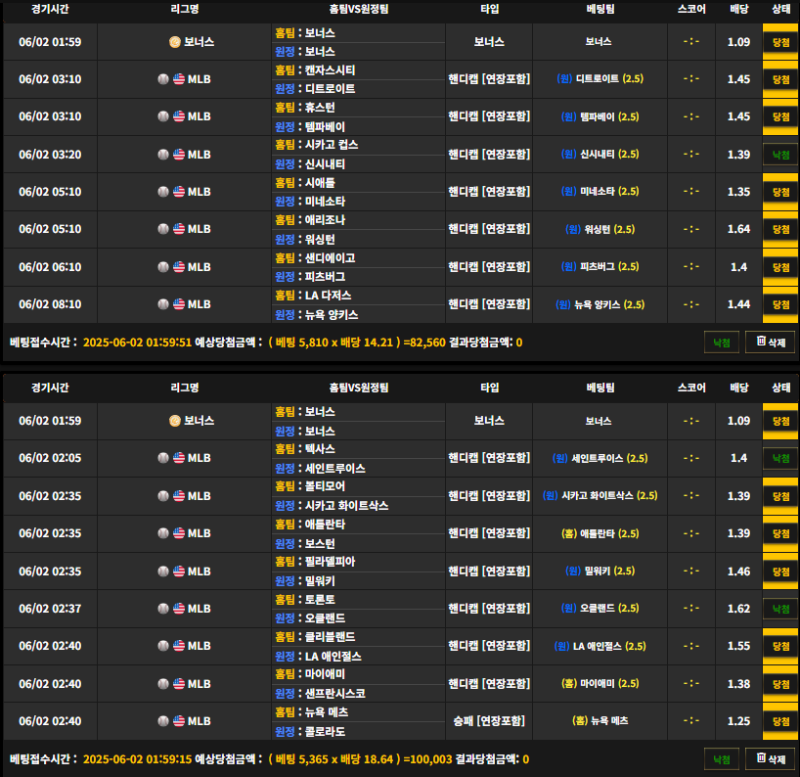This screenshot has width=800, height=777.
Task: Click the US flag in the 캔자스시티 row
Action: click(x=179, y=79)
